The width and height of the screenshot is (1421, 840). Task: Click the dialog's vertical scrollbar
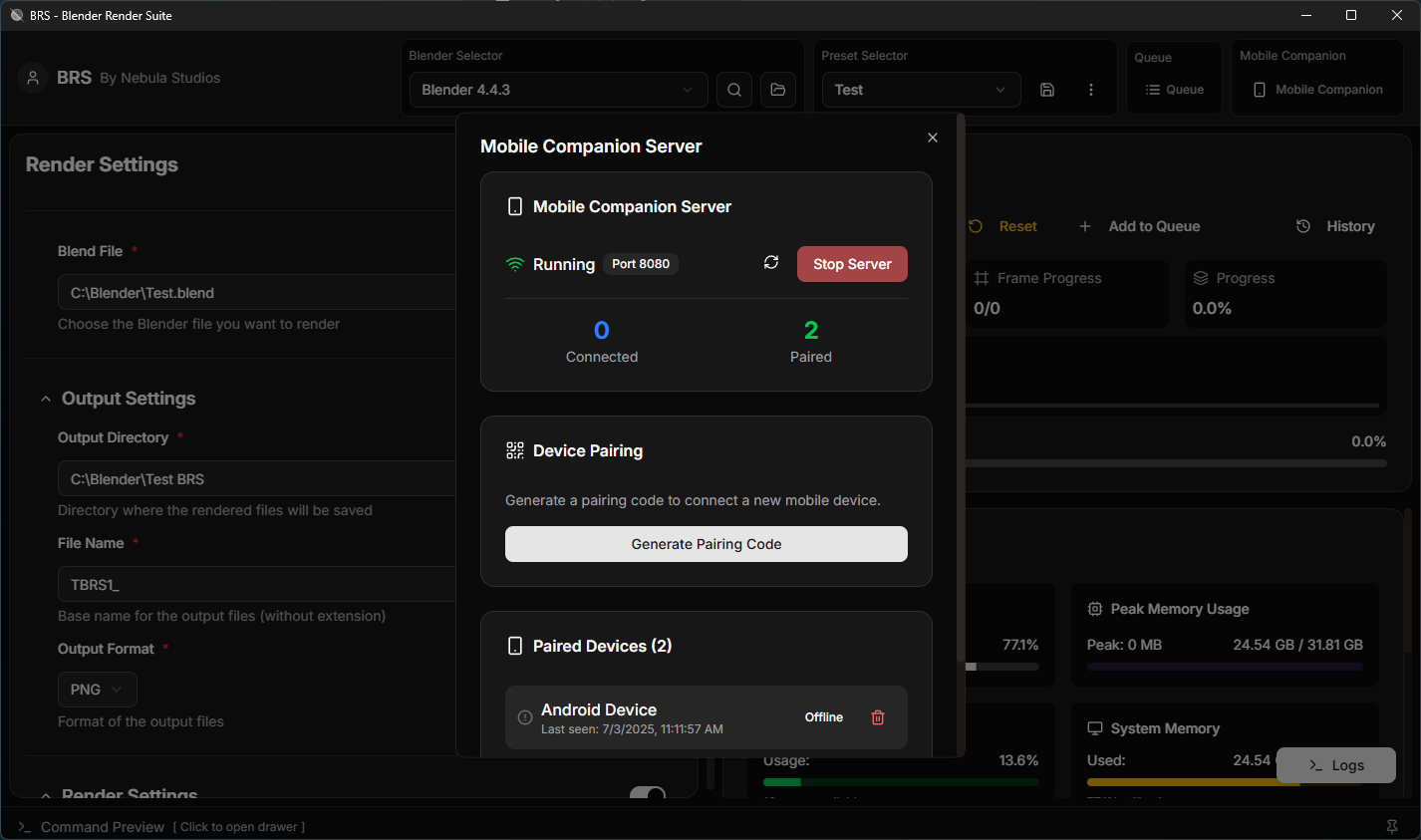click(x=961, y=389)
